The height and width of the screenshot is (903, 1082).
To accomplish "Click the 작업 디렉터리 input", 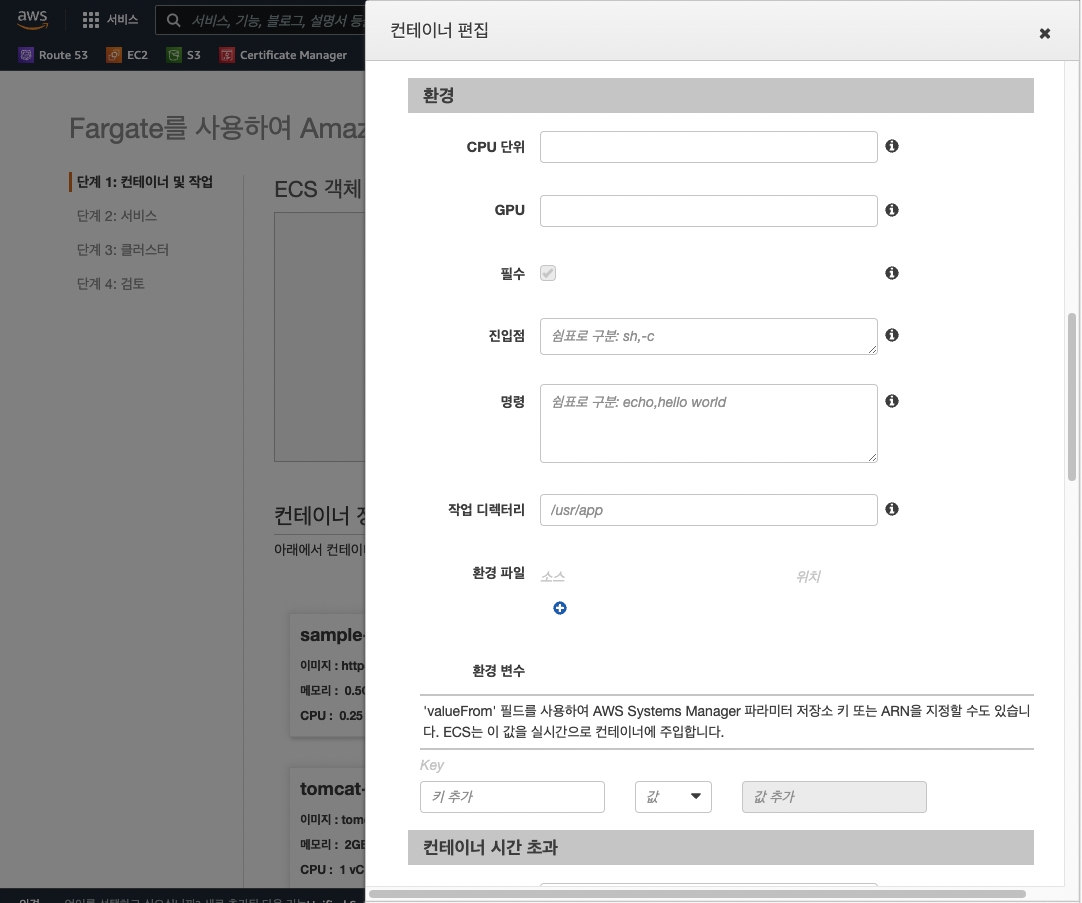I will coord(709,510).
